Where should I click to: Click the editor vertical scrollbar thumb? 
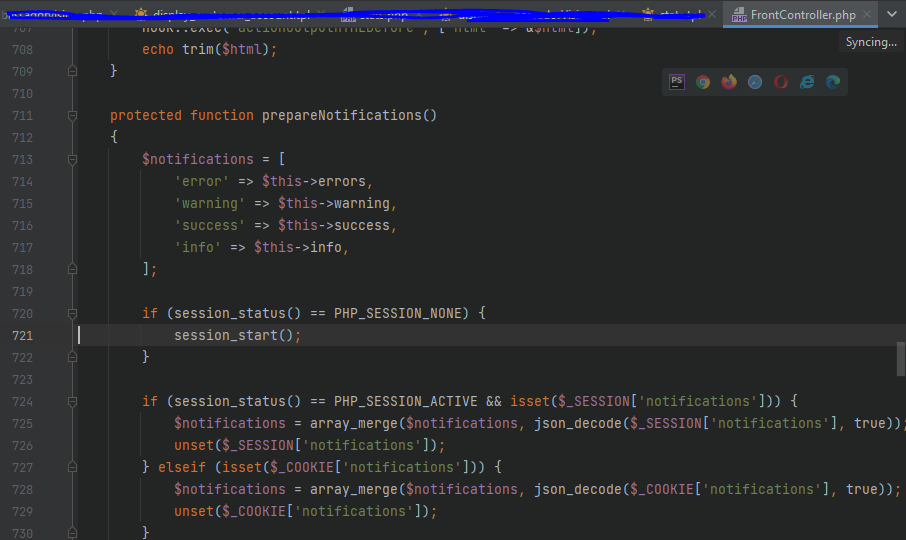(x=901, y=359)
